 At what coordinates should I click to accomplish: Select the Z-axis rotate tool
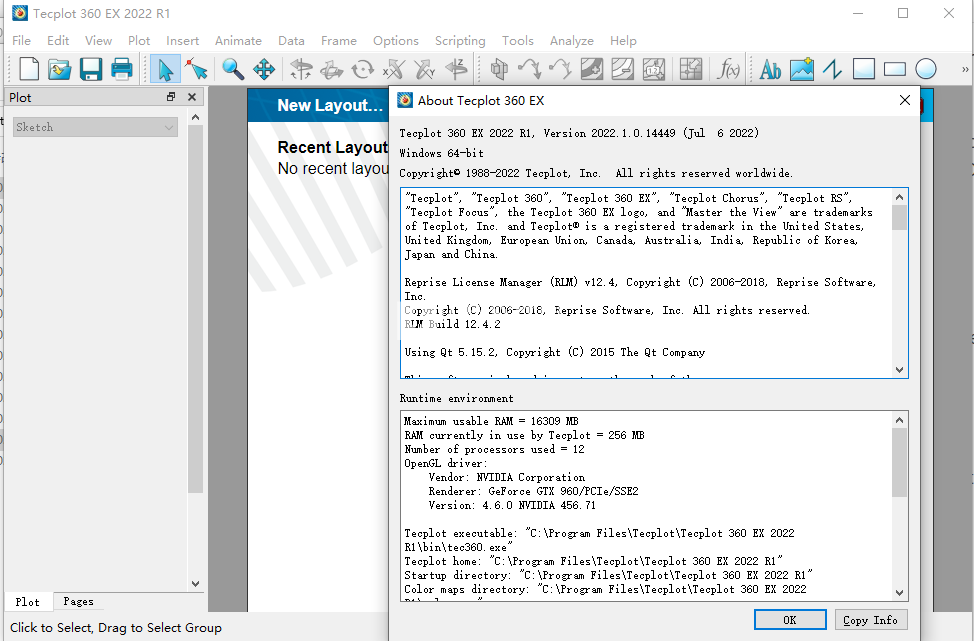coord(456,69)
